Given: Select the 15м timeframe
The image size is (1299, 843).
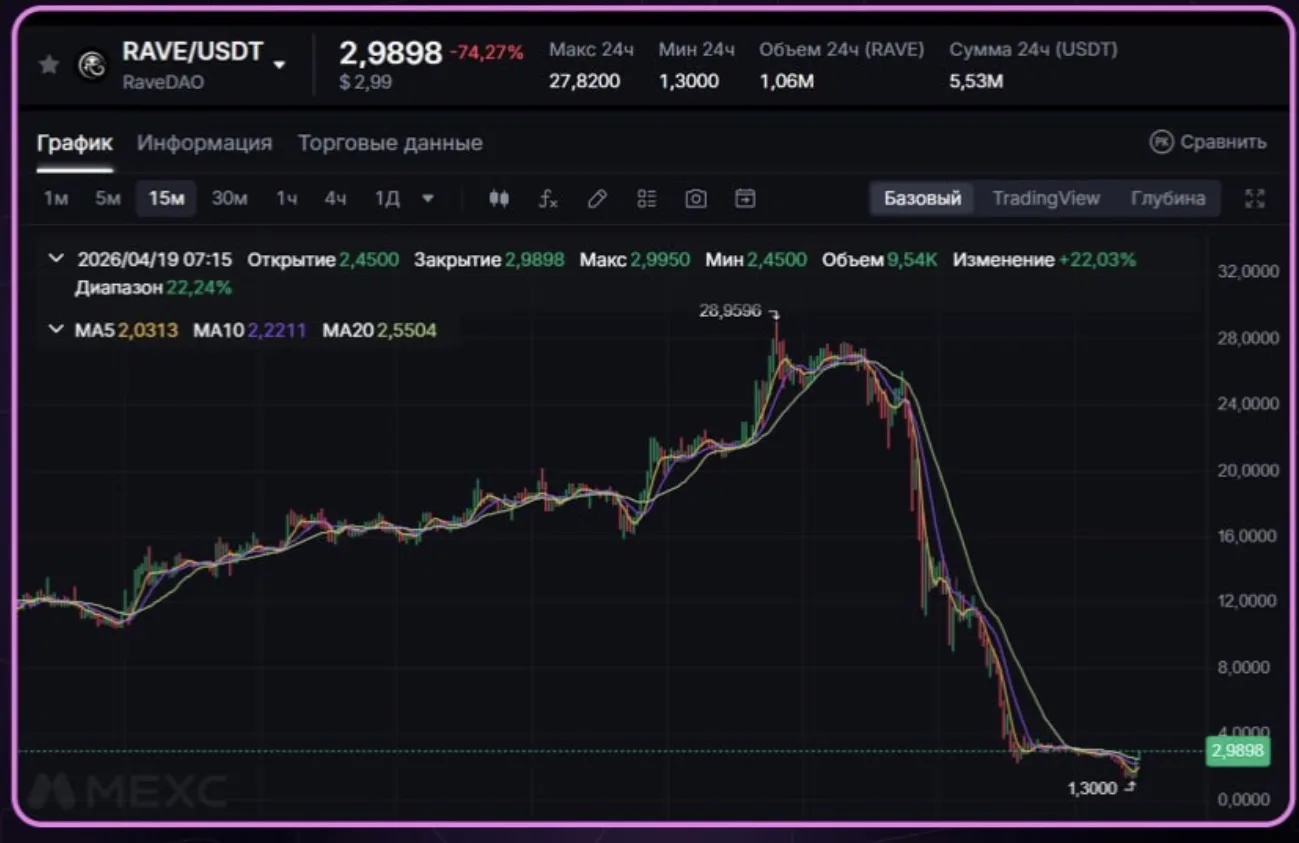Looking at the screenshot, I should tap(166, 198).
